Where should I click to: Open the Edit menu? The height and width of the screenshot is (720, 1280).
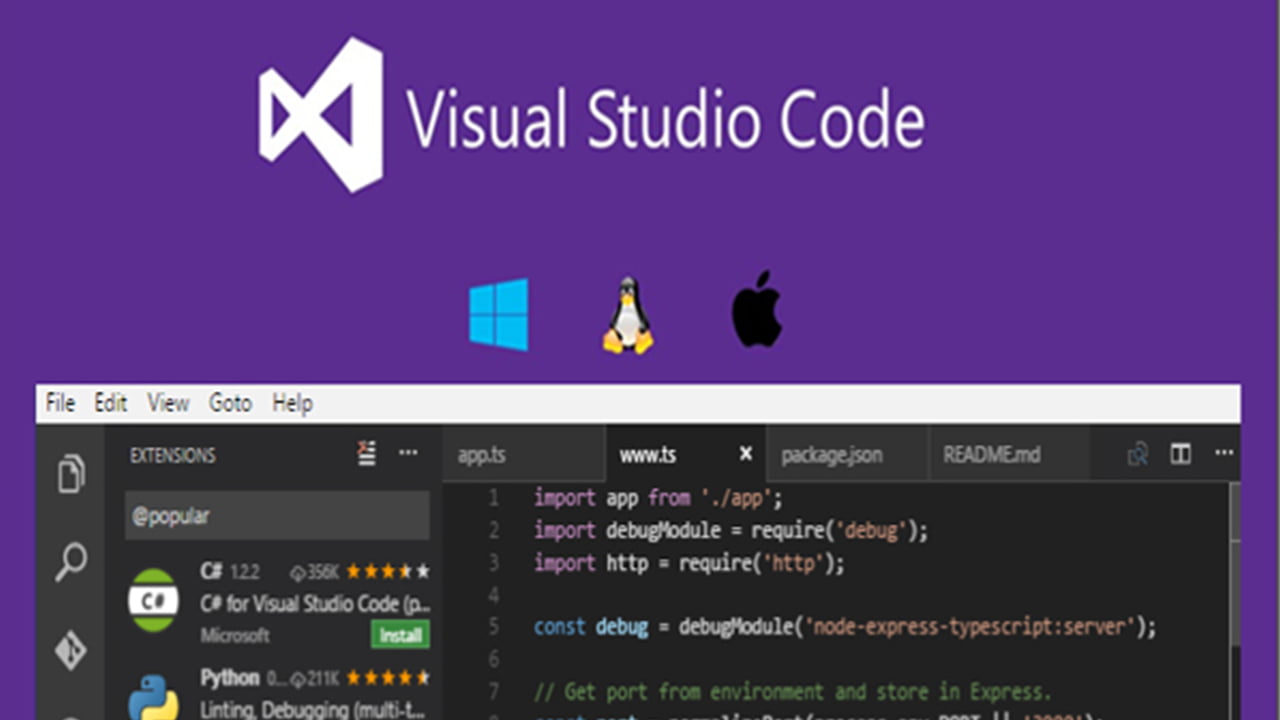[x=110, y=403]
